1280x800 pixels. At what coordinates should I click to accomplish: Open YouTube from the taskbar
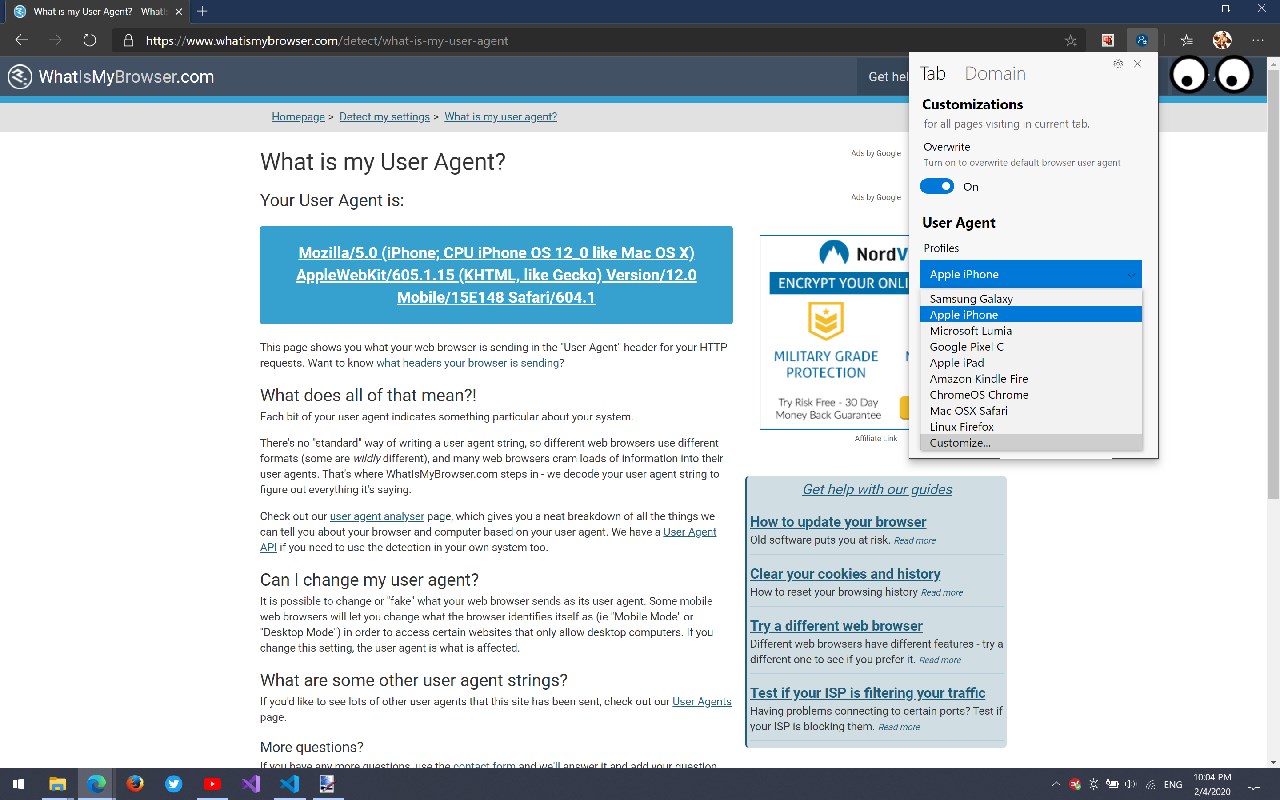coord(212,784)
